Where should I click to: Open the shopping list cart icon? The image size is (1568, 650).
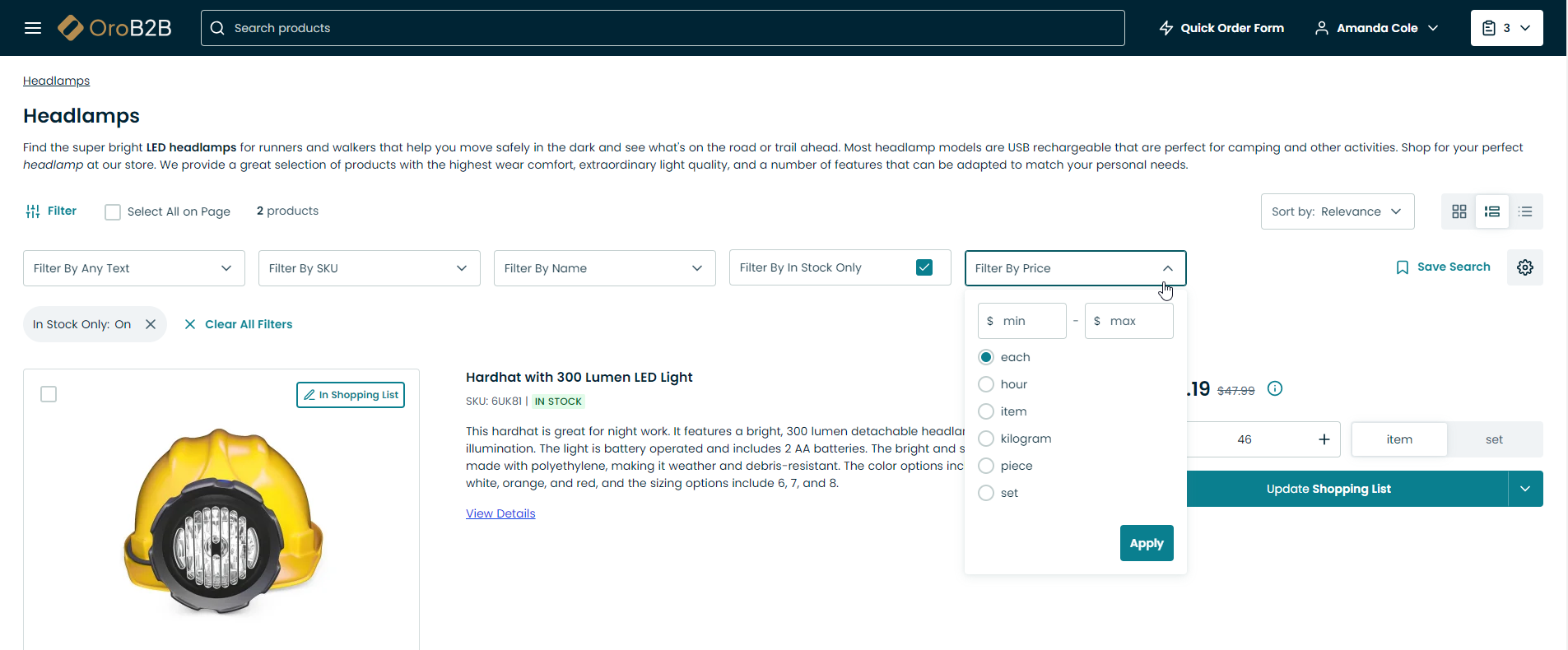tap(1505, 28)
